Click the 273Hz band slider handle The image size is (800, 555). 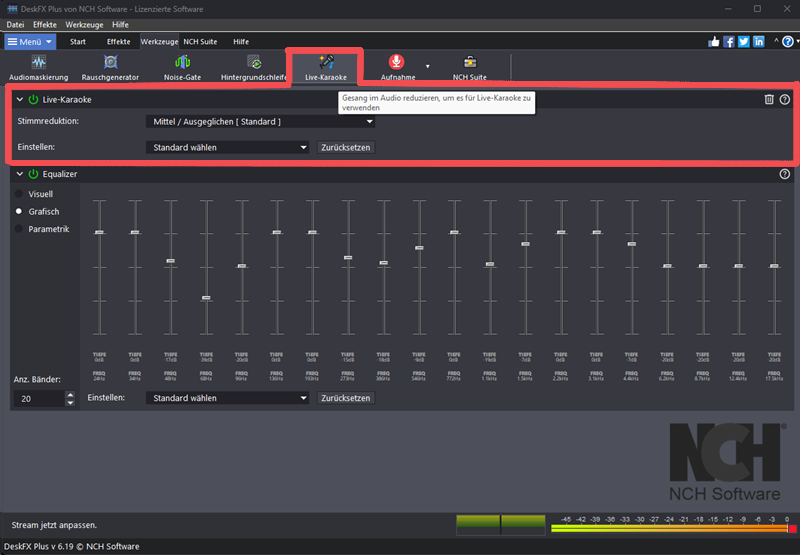click(x=348, y=258)
